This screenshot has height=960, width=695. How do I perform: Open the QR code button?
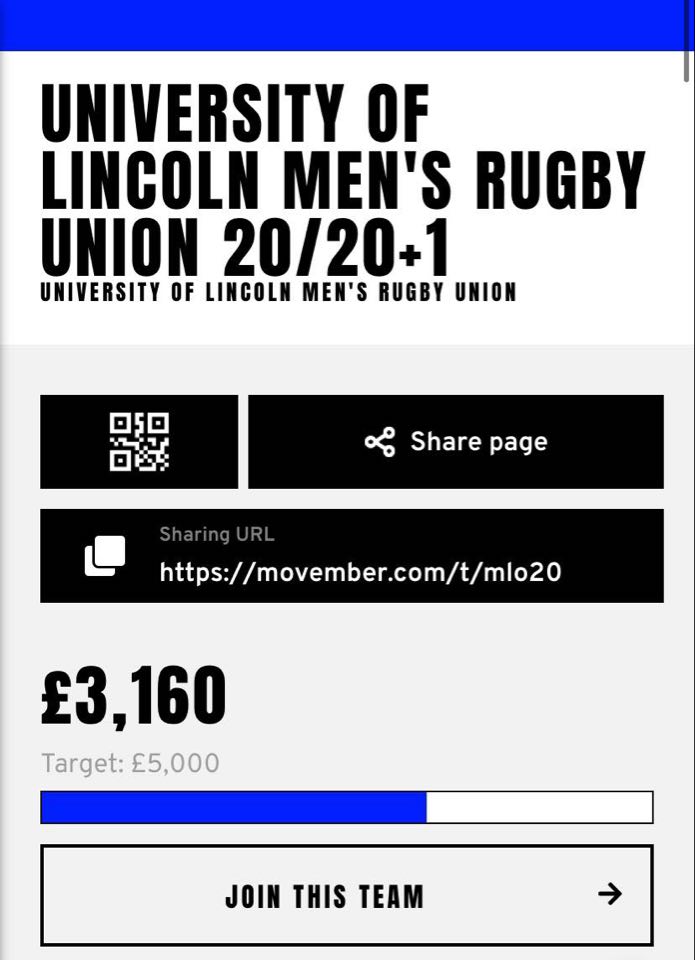click(139, 441)
